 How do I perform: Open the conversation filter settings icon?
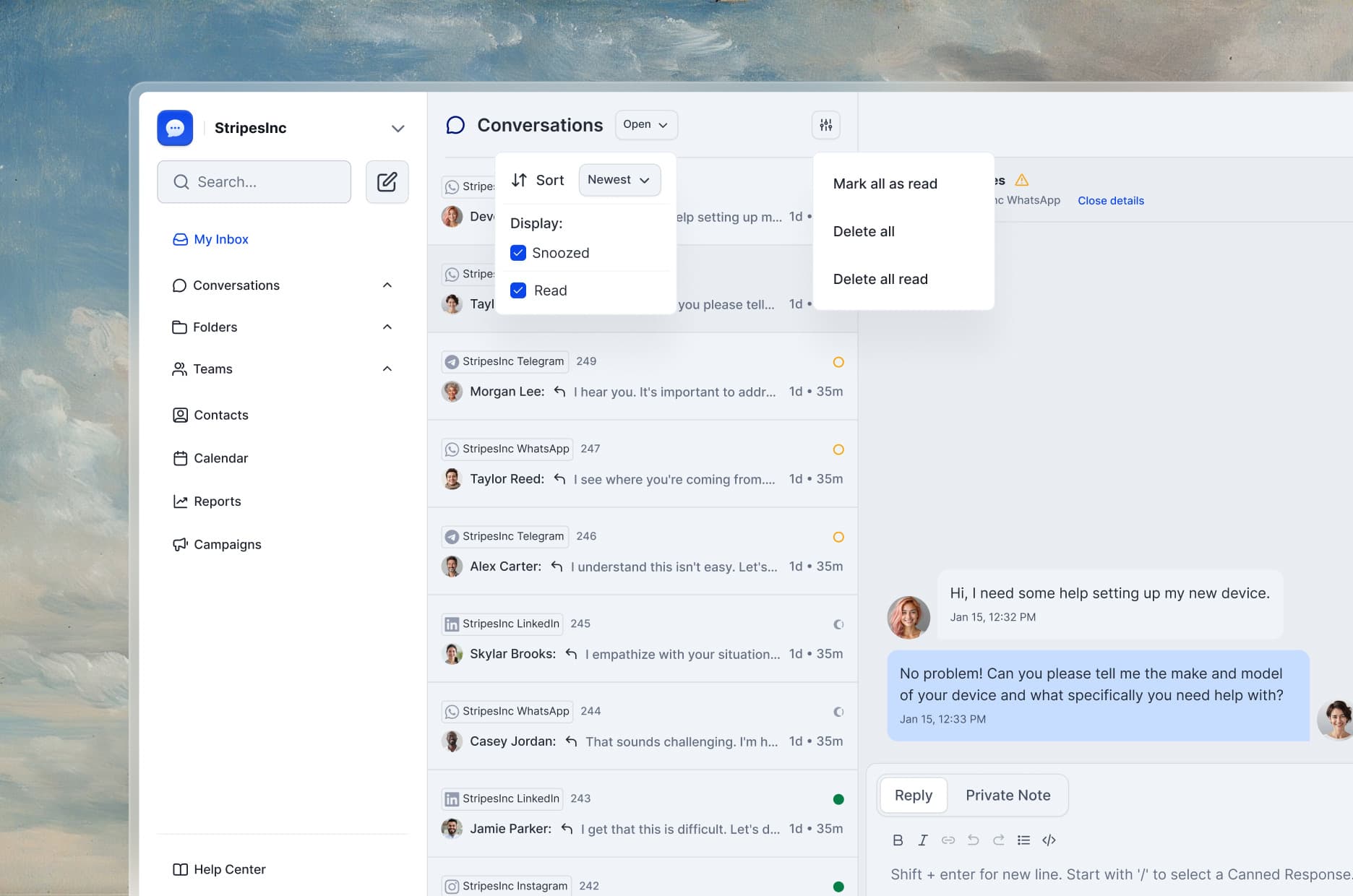tap(825, 125)
